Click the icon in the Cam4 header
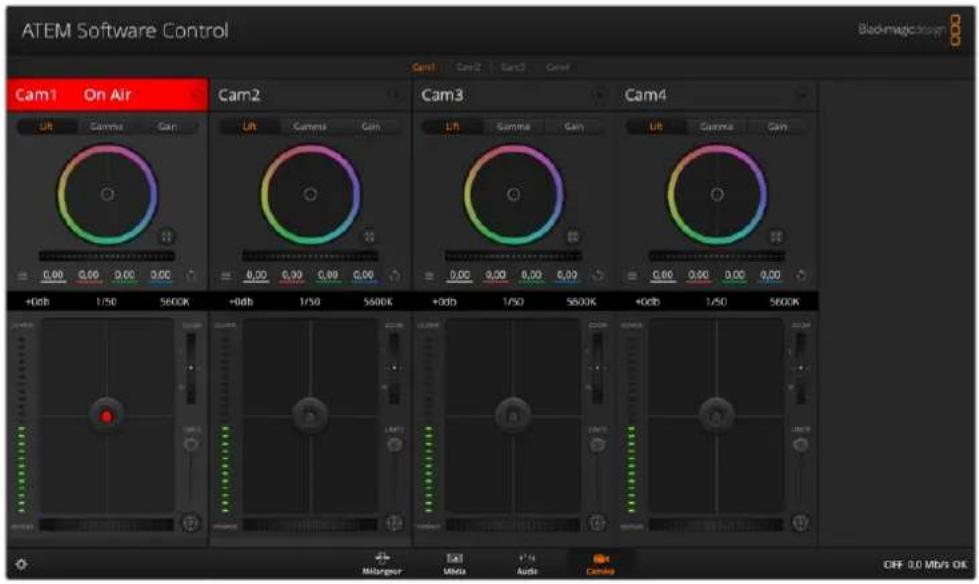979x584 pixels. pyautogui.click(x=802, y=95)
